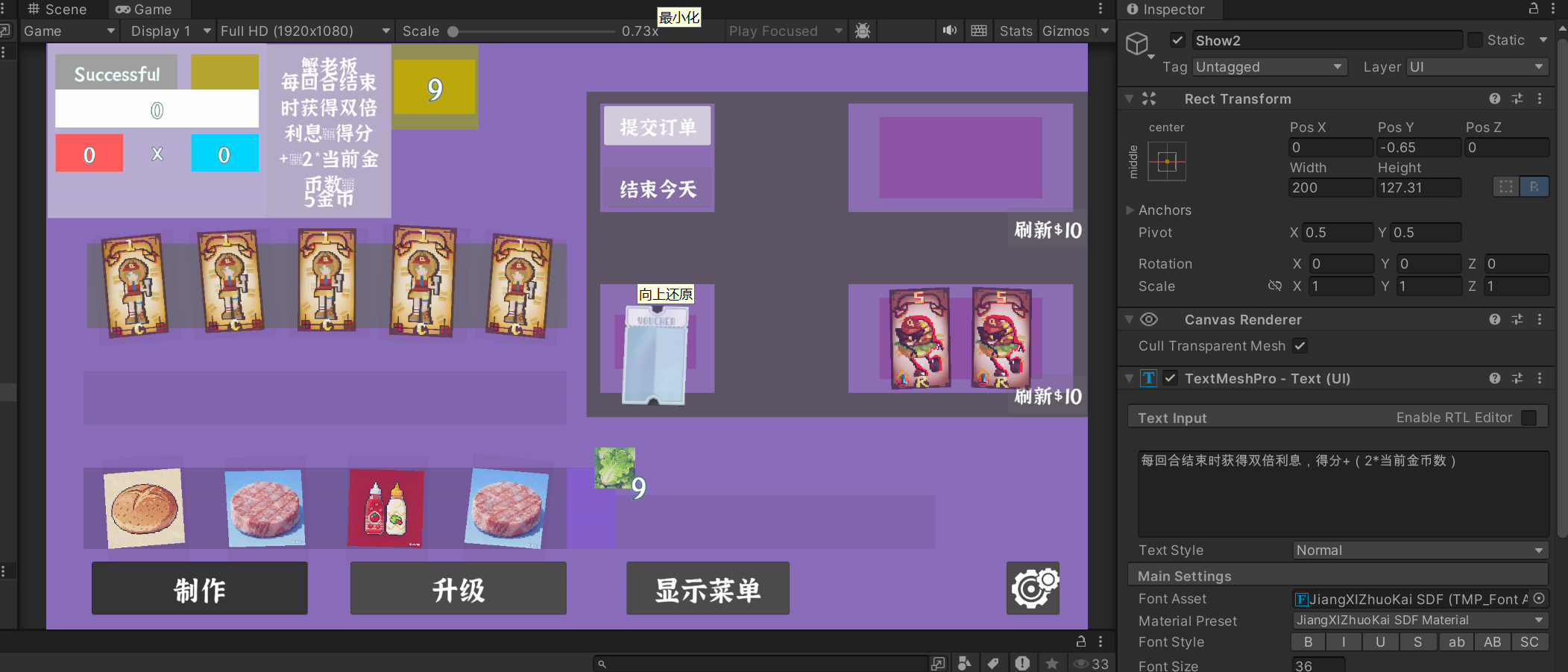Toggle hidden packages eye count 33
Screen dimensions: 1568x672
(x=1091, y=663)
